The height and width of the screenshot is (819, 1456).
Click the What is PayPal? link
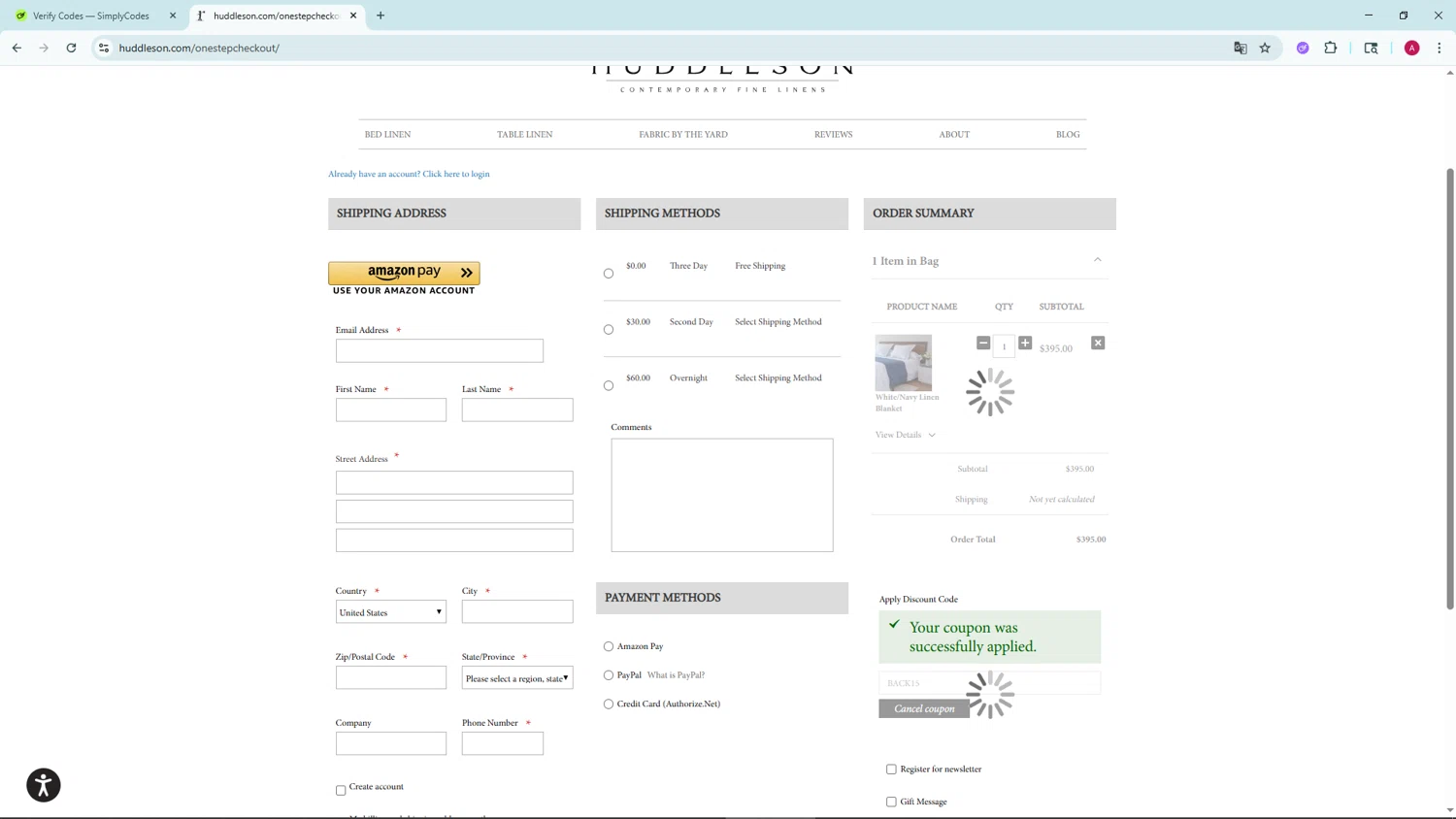676,675
